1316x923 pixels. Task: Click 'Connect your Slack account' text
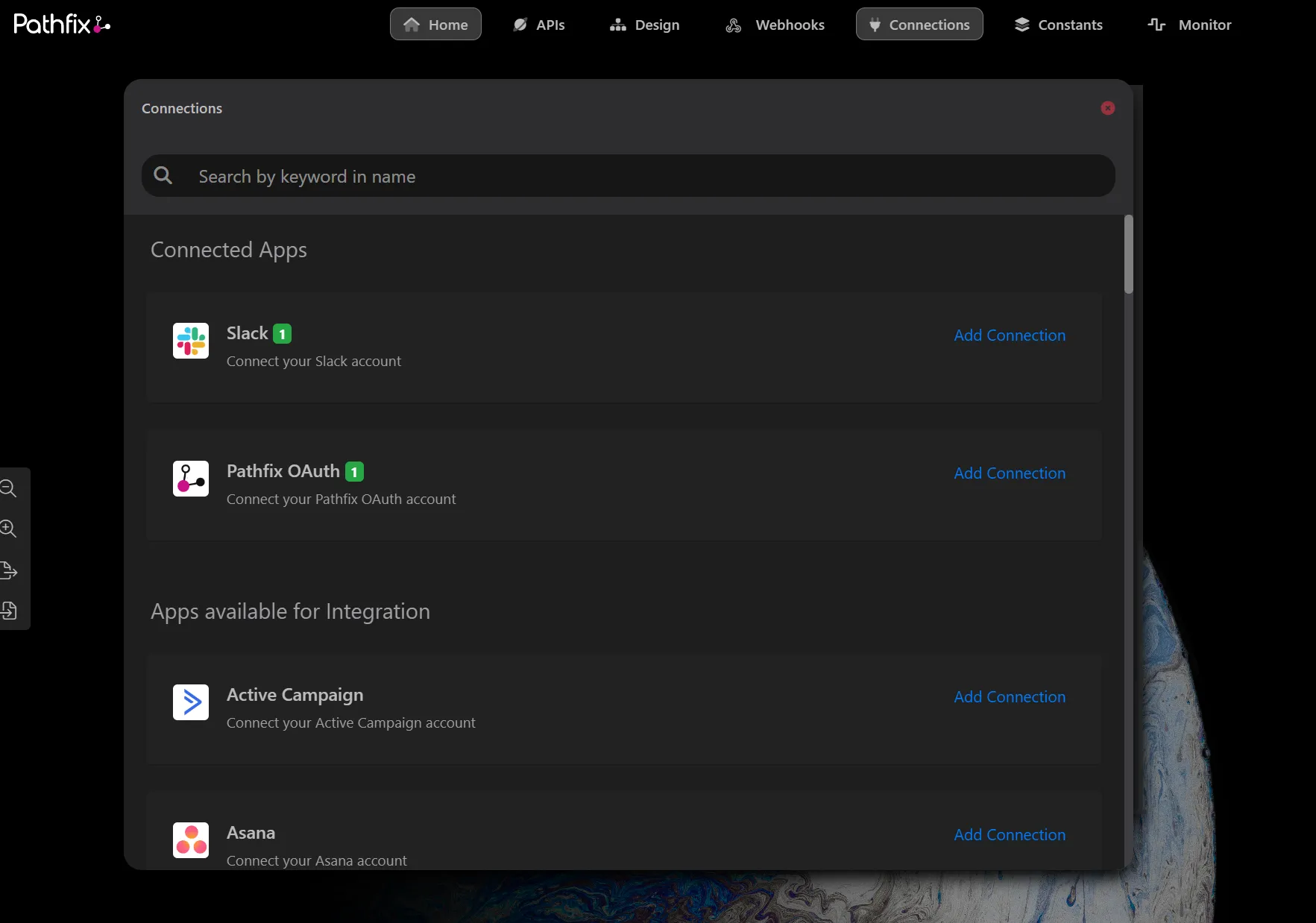[314, 361]
